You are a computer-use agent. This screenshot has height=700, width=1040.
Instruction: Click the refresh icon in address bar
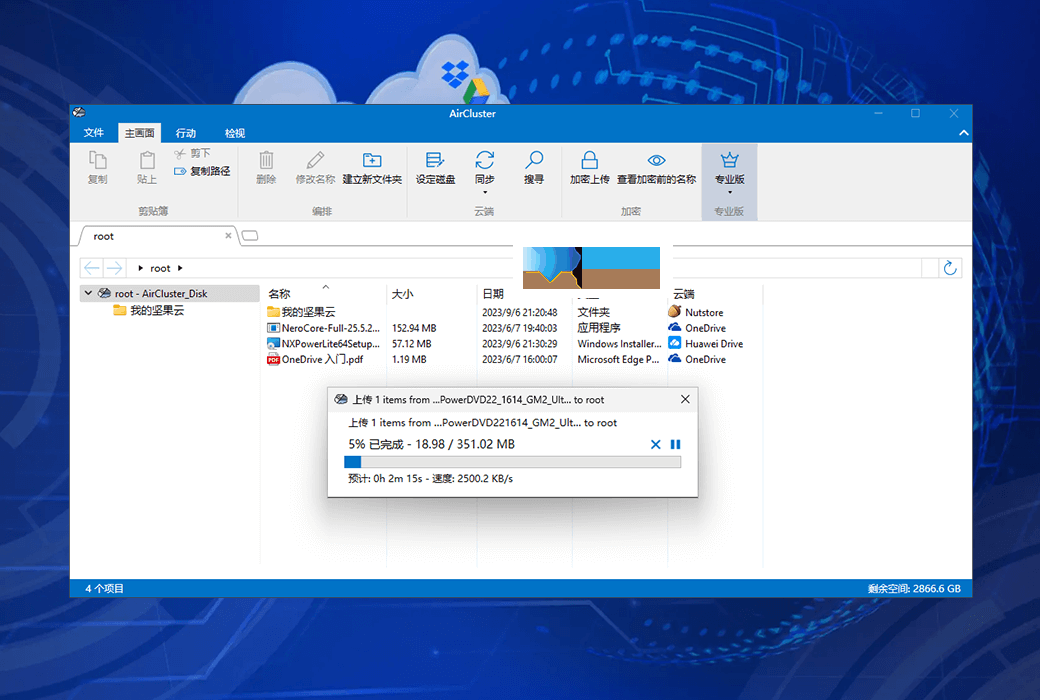point(950,268)
